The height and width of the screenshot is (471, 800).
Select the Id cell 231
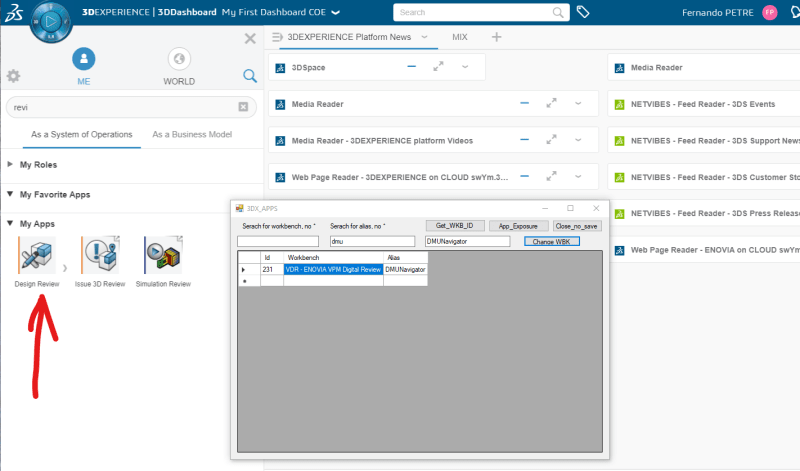[272, 269]
